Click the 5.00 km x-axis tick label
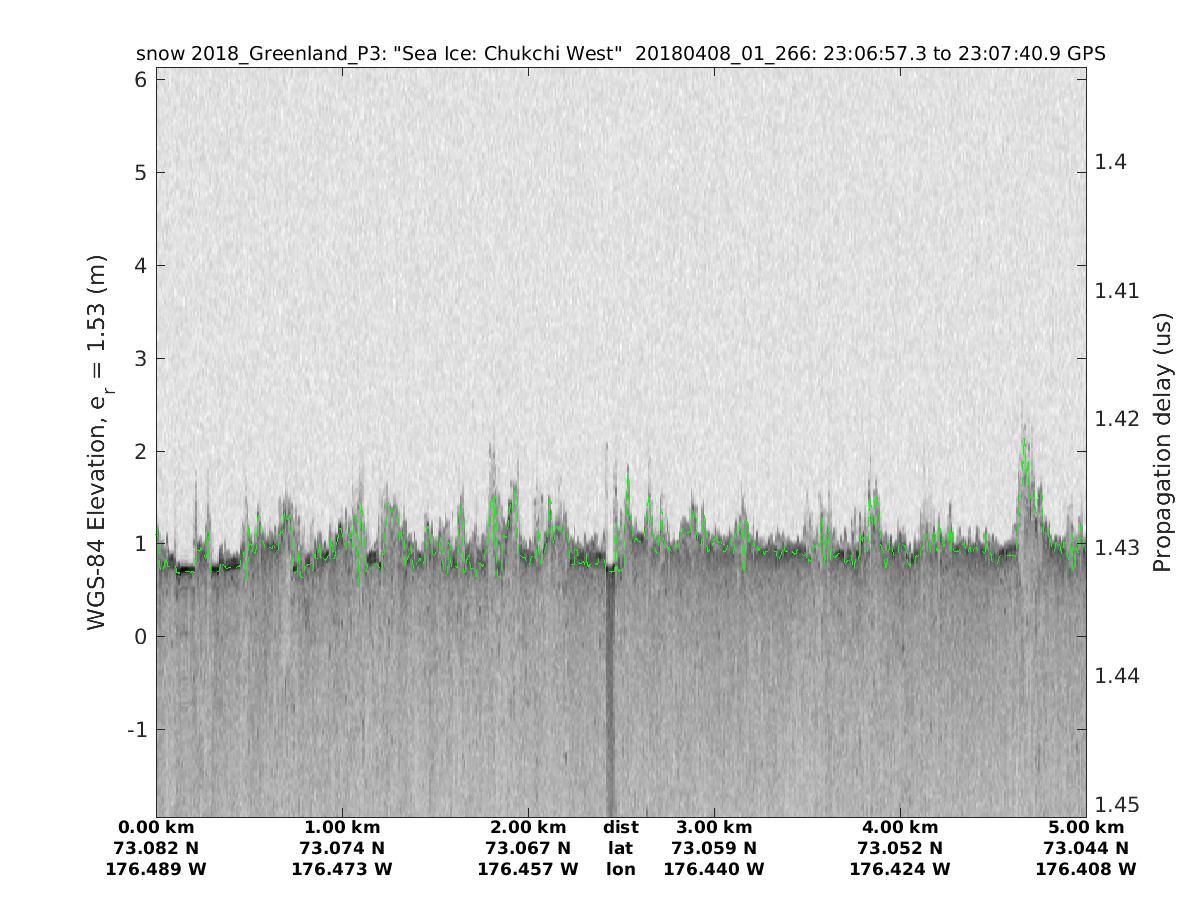The image size is (1200, 900). [x=1086, y=828]
